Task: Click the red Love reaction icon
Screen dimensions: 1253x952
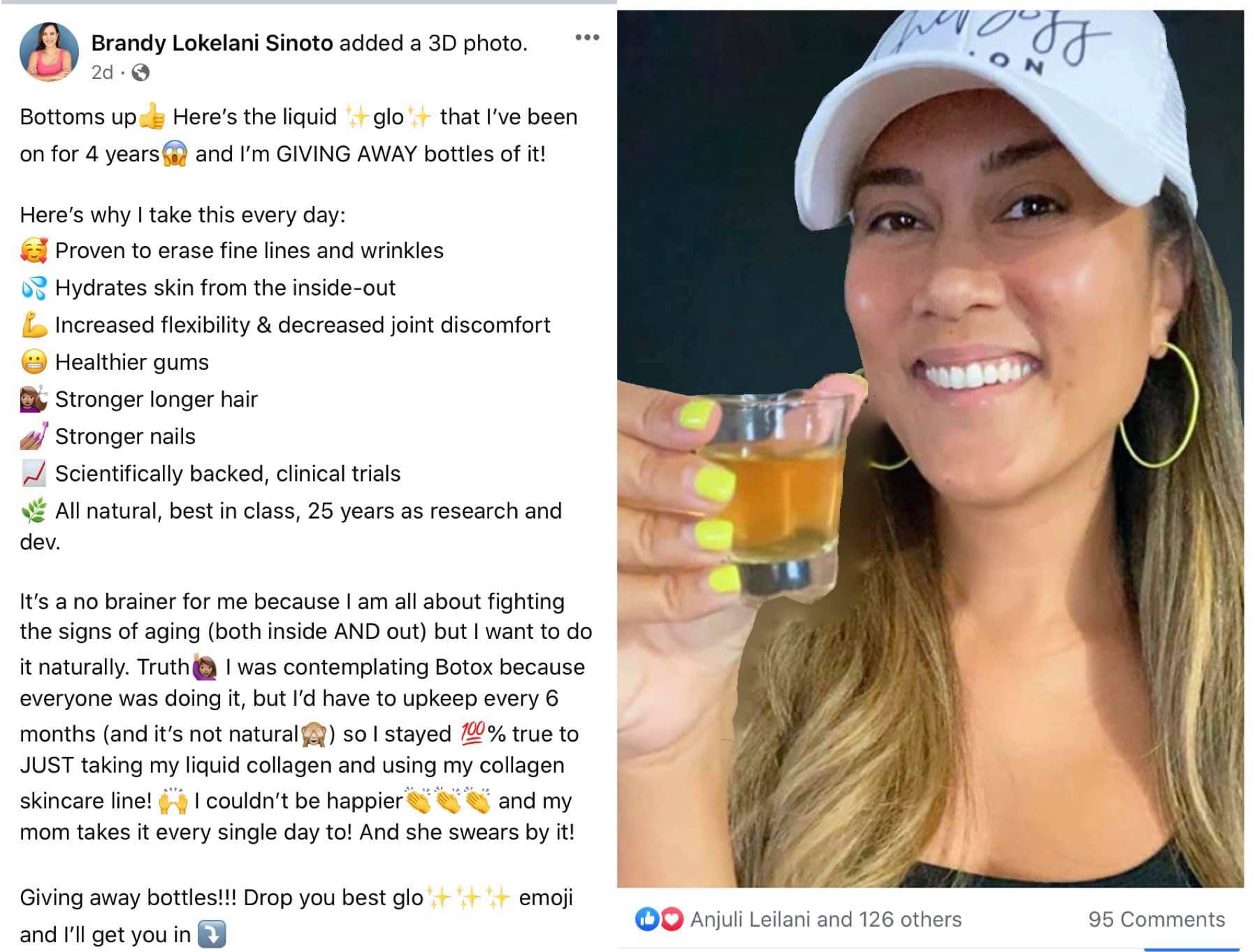Action: pos(672,919)
